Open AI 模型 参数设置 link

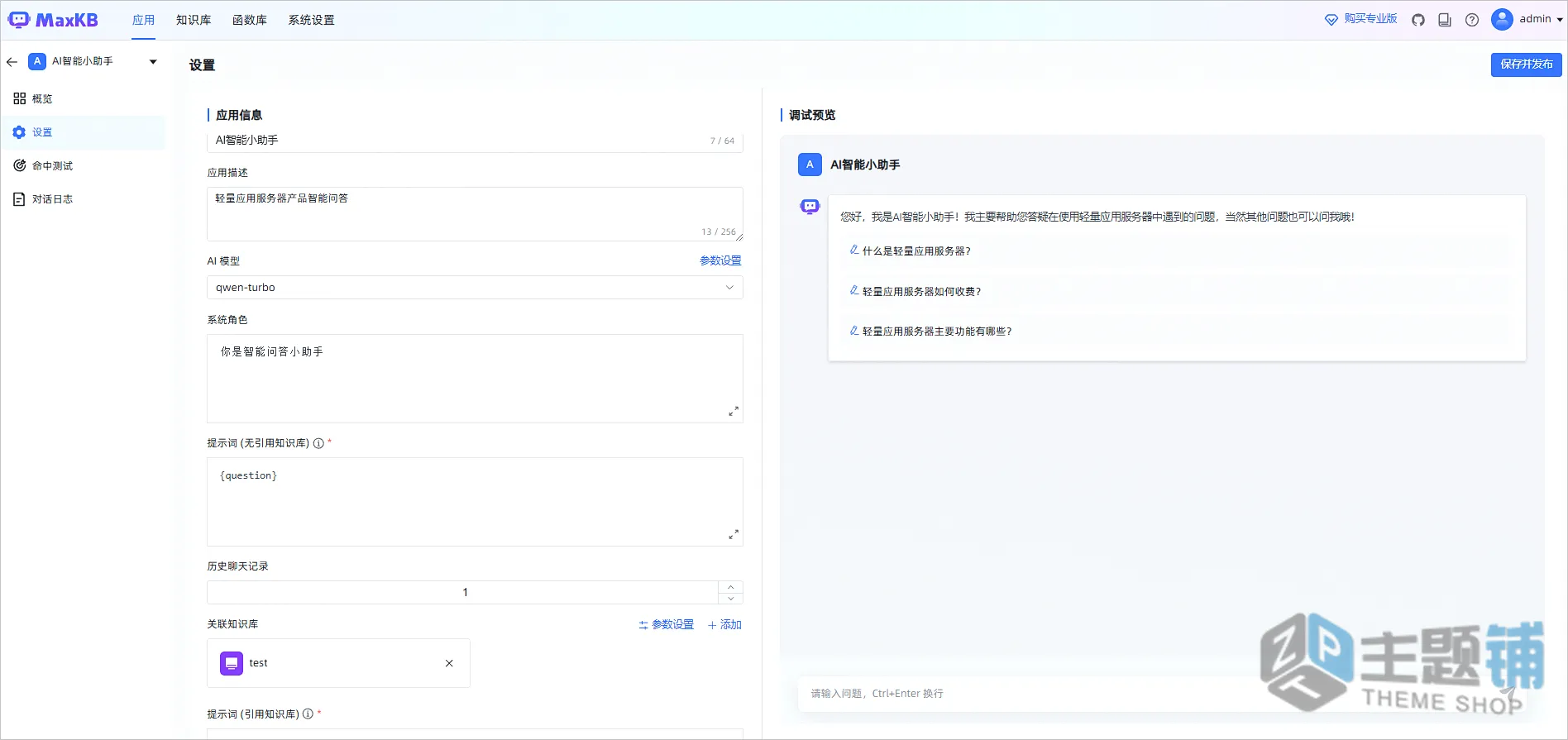[x=720, y=260]
